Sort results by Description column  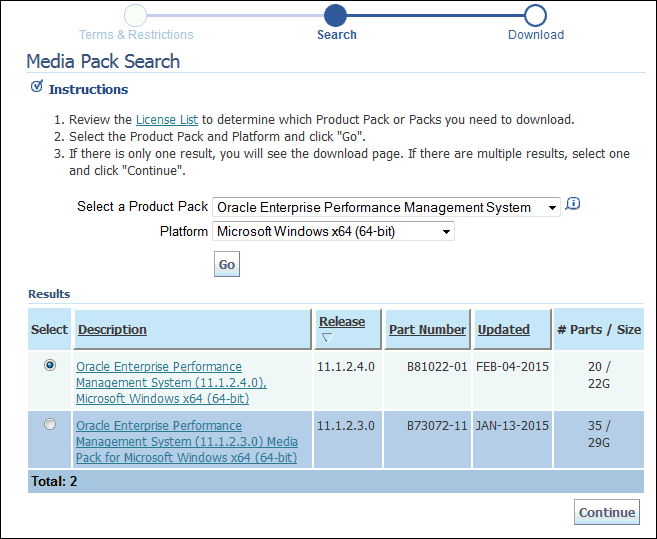[x=112, y=329]
